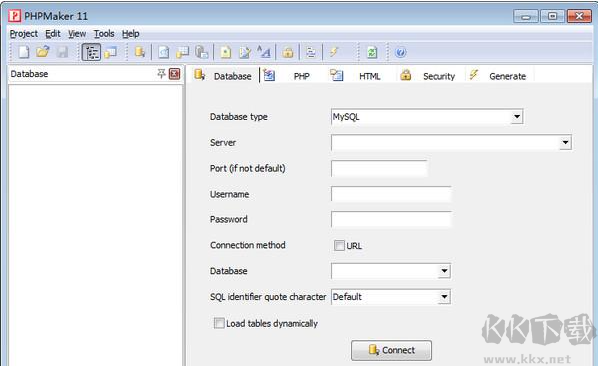Open SQL identifier quote character dropdown

tap(444, 297)
